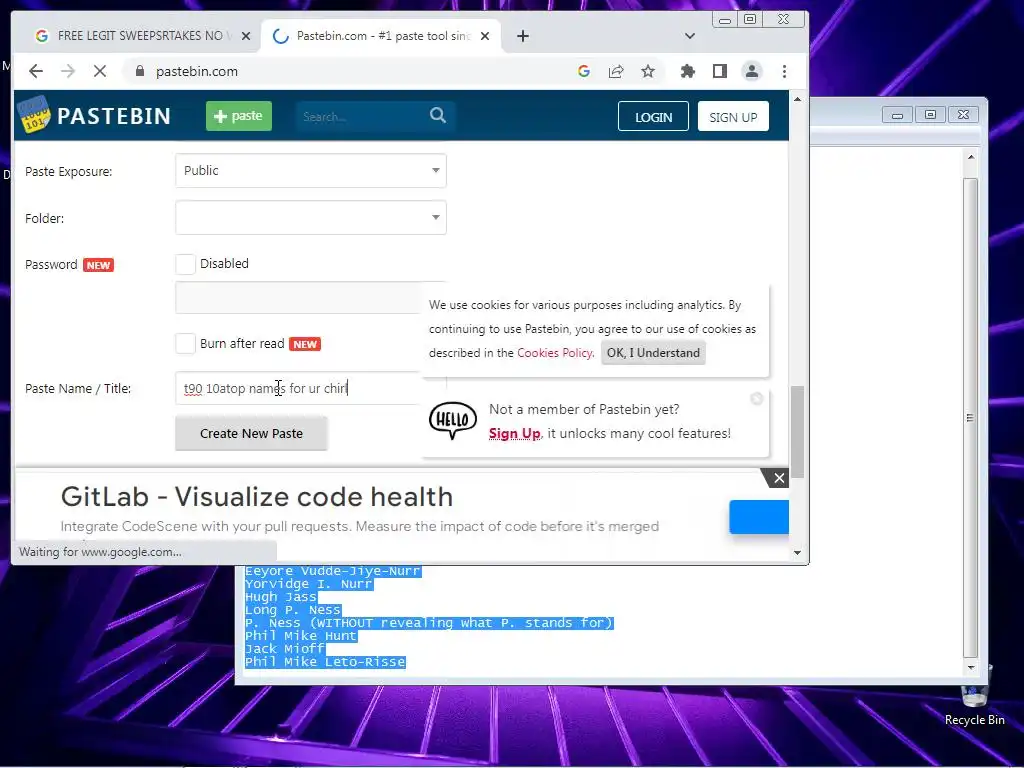This screenshot has height=768, width=1024.
Task: Open the Chrome profile avatar
Action: click(x=752, y=71)
